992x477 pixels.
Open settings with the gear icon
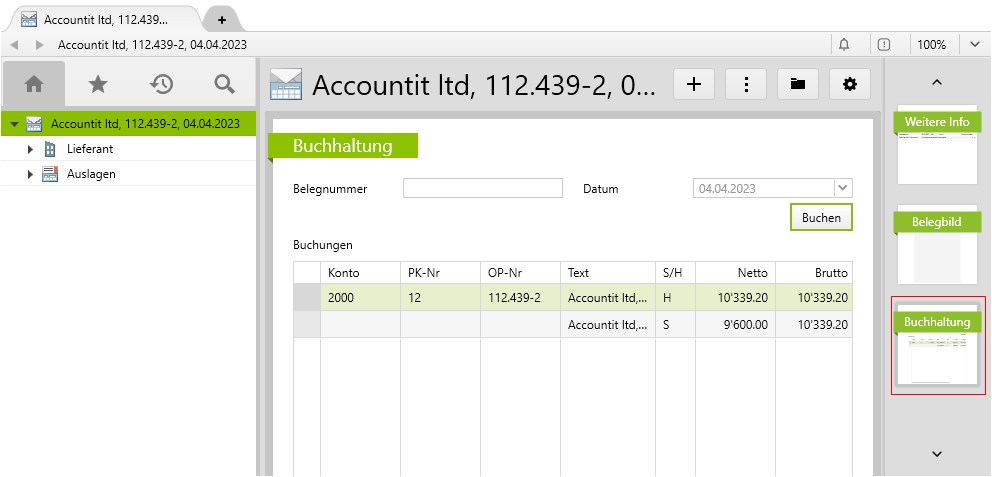pyautogui.click(x=850, y=85)
